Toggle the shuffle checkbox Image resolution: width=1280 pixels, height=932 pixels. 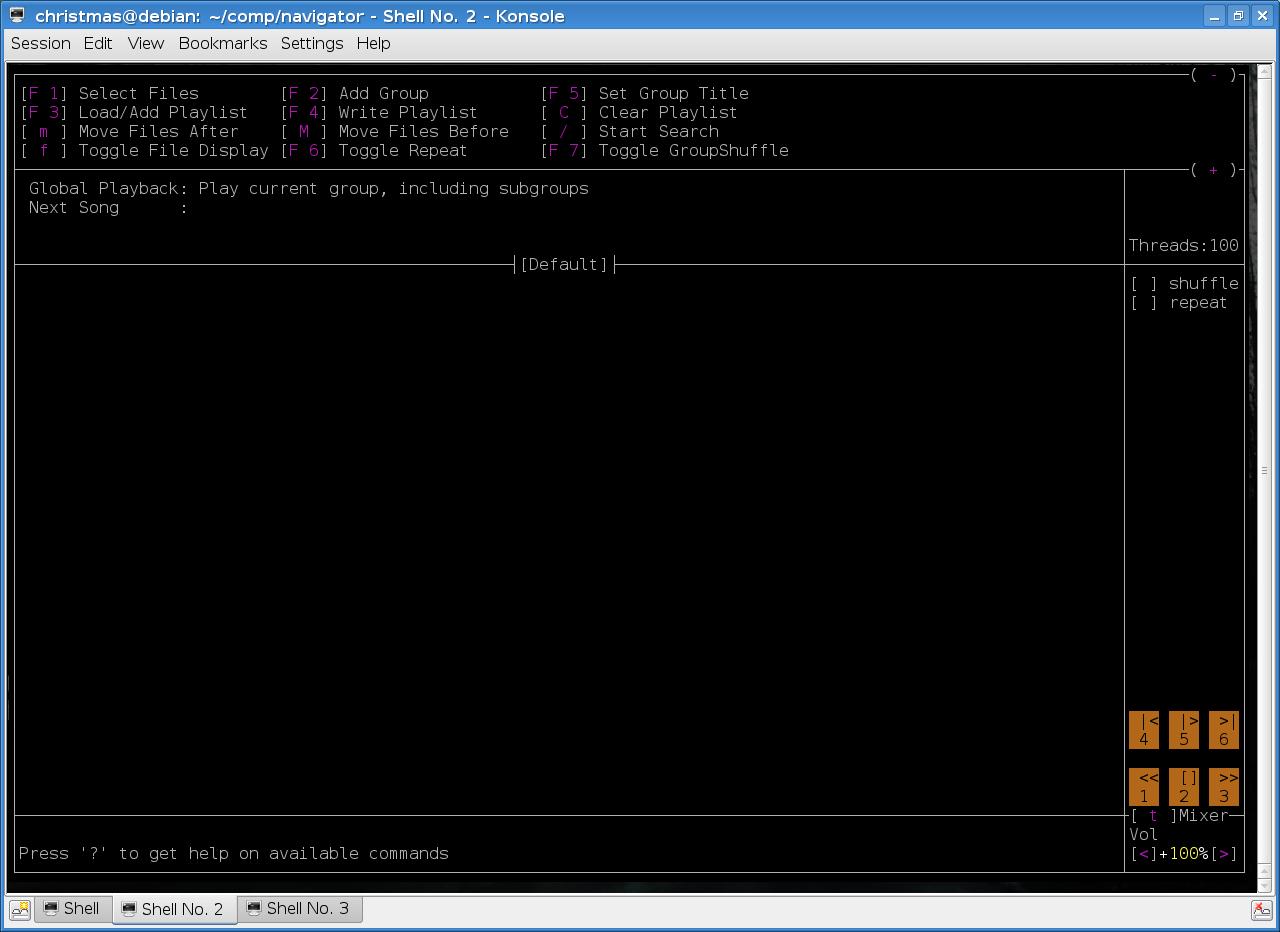point(1144,283)
